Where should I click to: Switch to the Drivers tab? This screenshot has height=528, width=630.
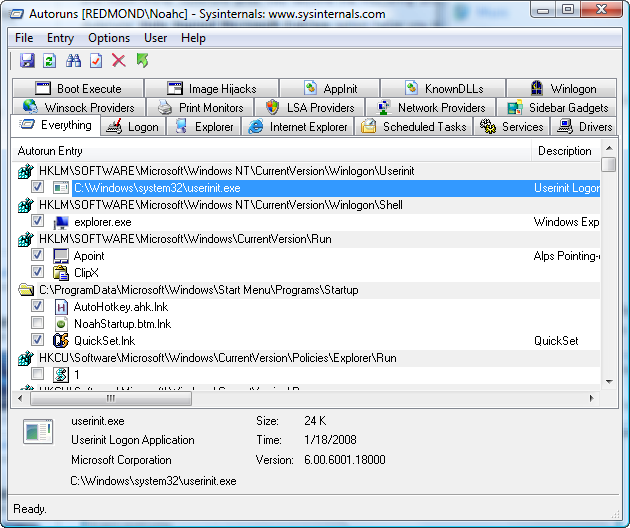click(584, 127)
